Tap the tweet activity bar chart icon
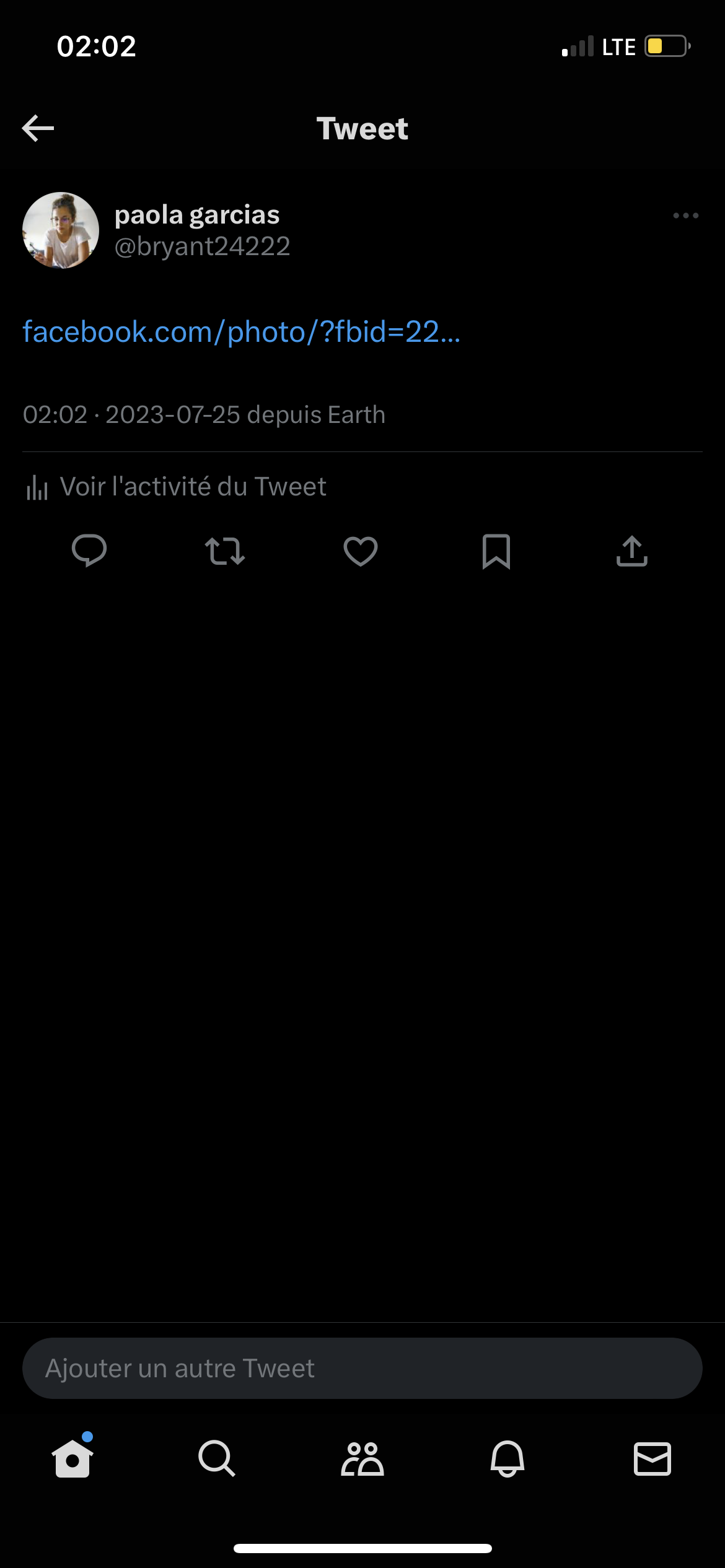This screenshot has width=725, height=1568. click(x=37, y=487)
